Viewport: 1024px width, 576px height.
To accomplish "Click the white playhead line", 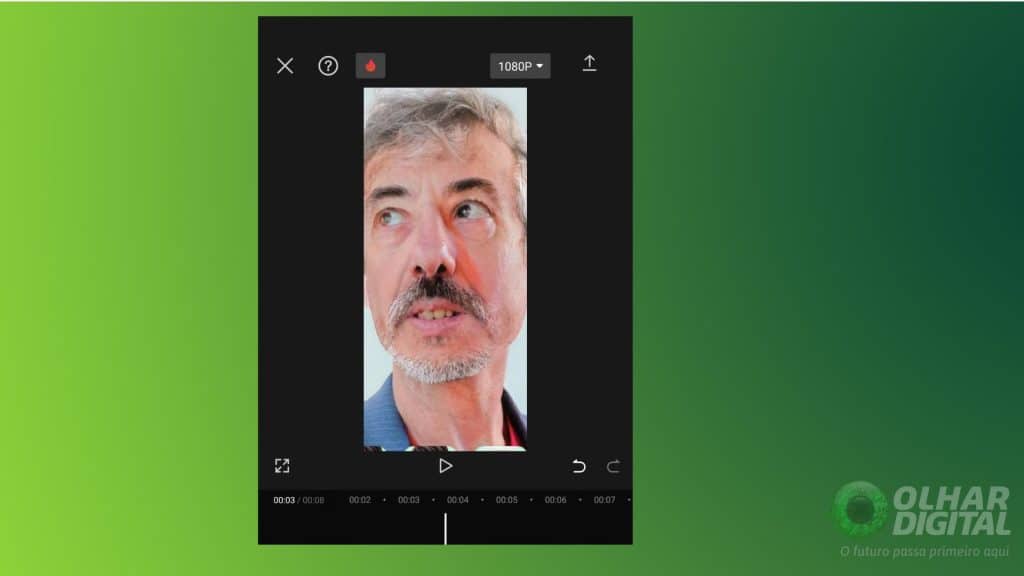I will point(445,528).
